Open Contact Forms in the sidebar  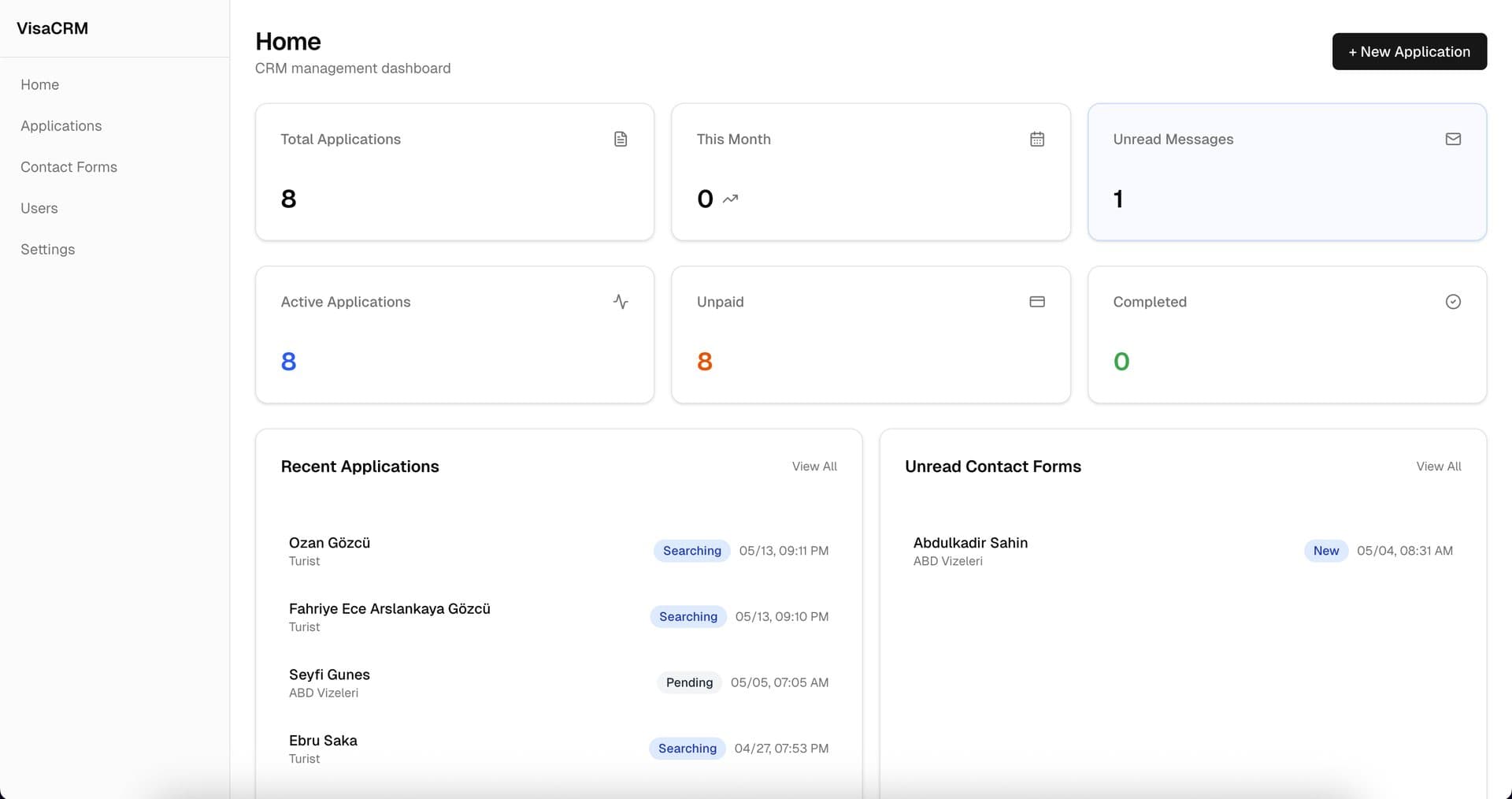click(69, 167)
